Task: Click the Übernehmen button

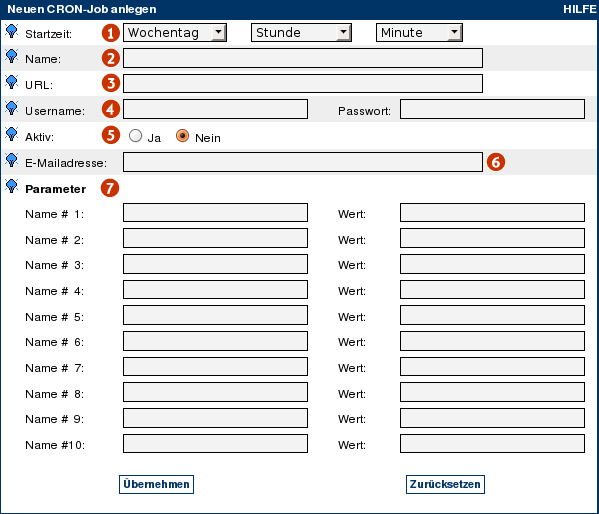Action: pos(156,484)
